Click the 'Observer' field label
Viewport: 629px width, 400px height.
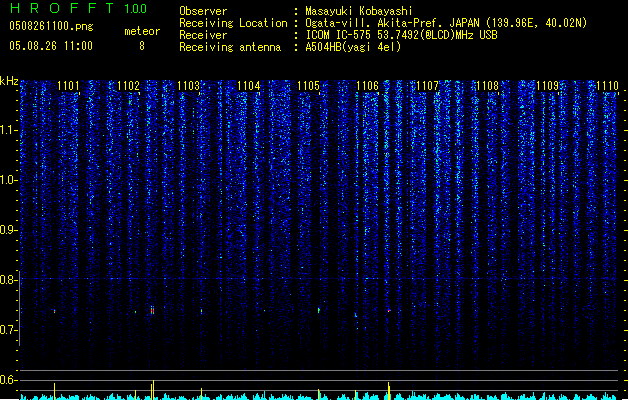203,11
